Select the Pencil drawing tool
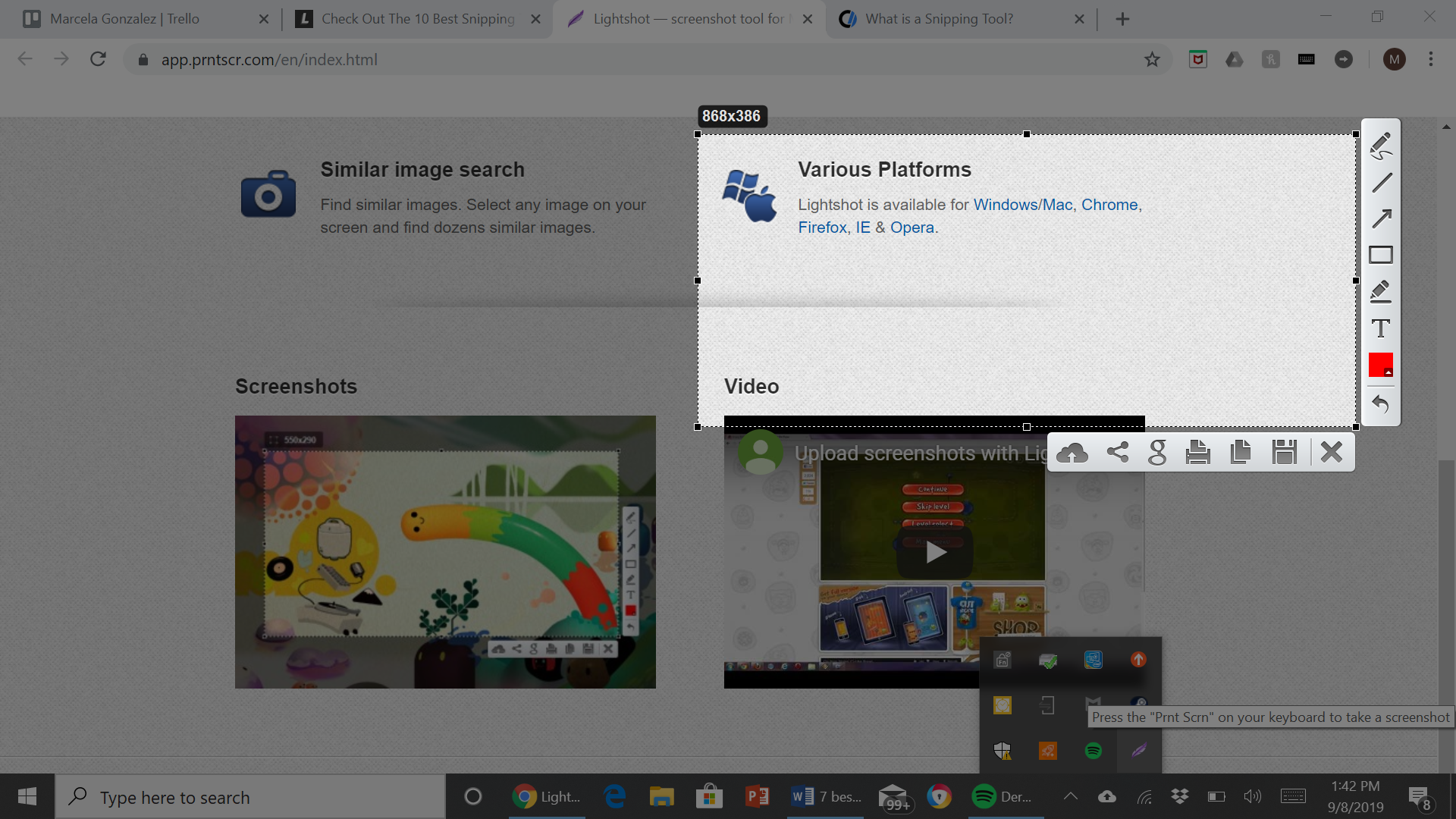Image resolution: width=1456 pixels, height=819 pixels. pyautogui.click(x=1381, y=146)
